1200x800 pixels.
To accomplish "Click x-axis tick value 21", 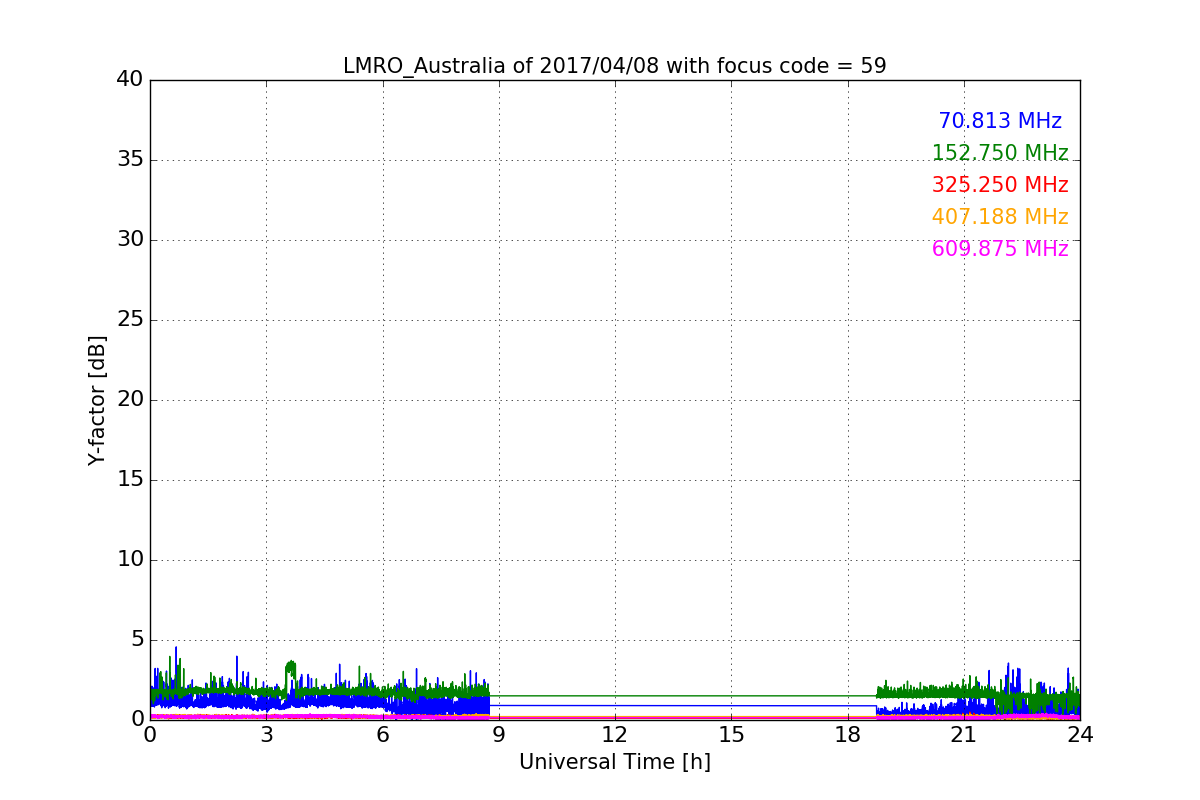I will tap(964, 734).
